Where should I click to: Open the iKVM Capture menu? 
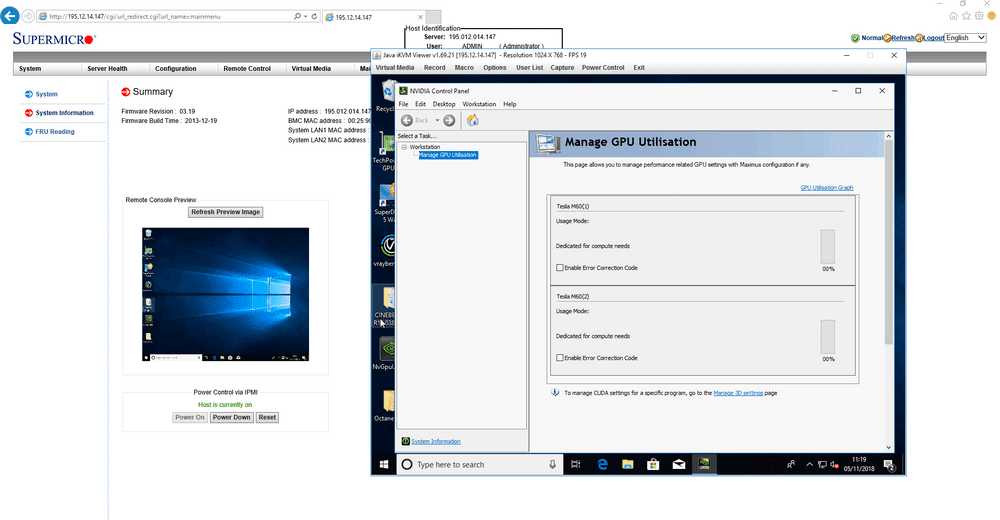(x=562, y=68)
